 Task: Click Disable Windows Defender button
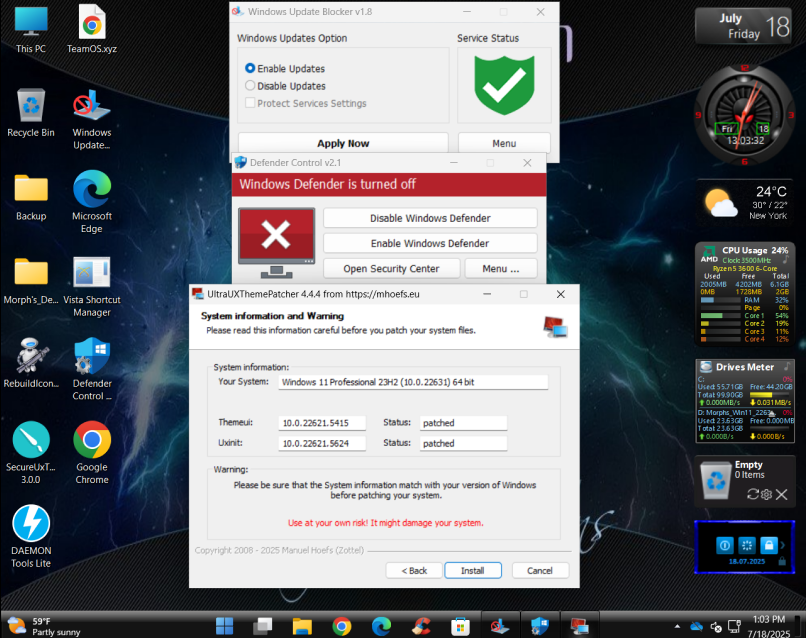click(430, 218)
